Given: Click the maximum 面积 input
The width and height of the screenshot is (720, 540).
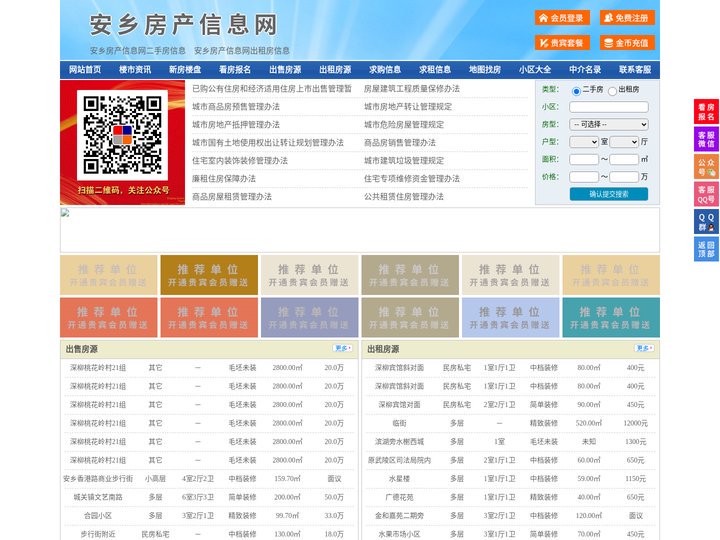Looking at the screenshot, I should [x=624, y=159].
